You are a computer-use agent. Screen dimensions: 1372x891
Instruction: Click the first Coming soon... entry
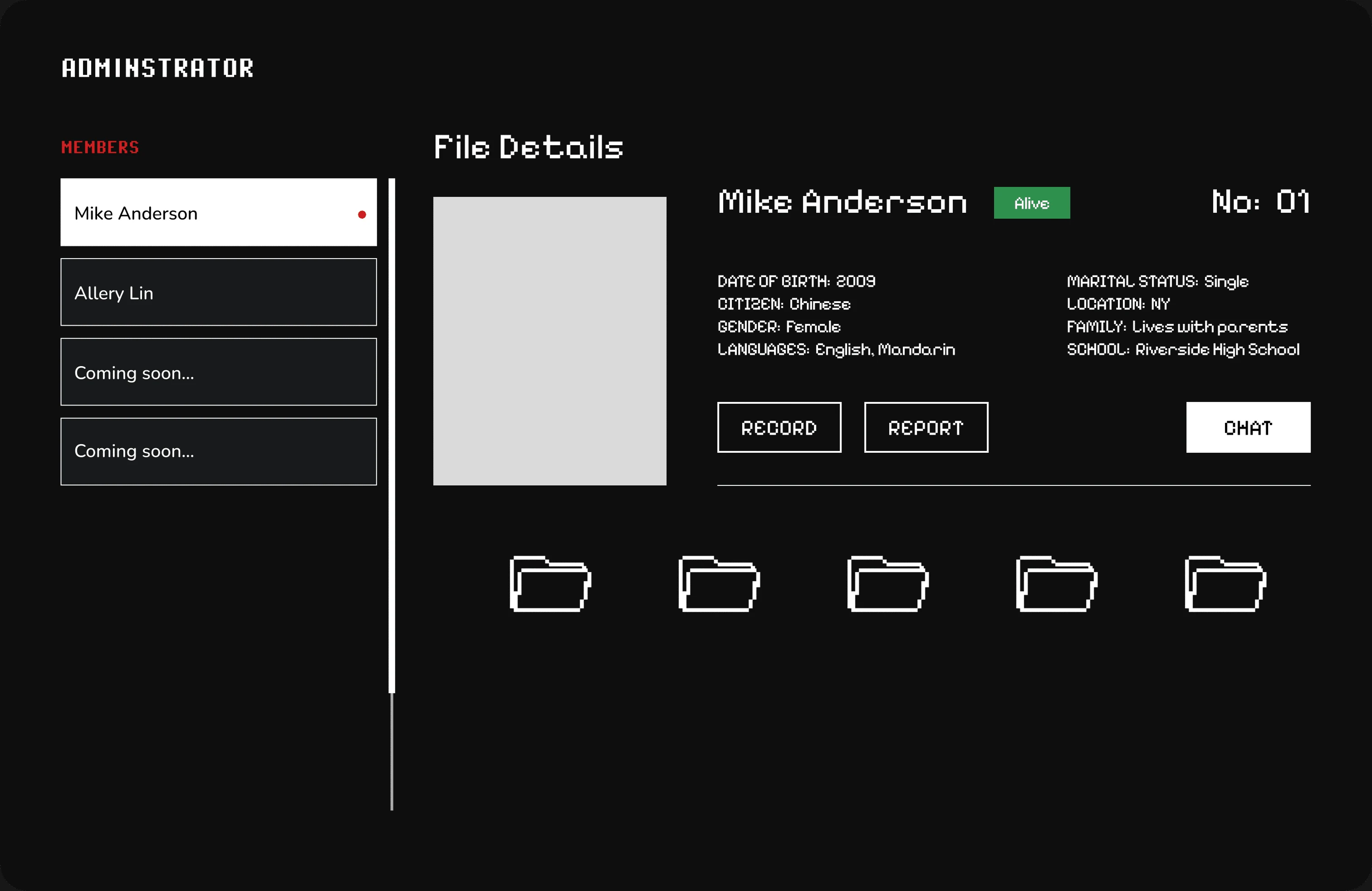(219, 372)
